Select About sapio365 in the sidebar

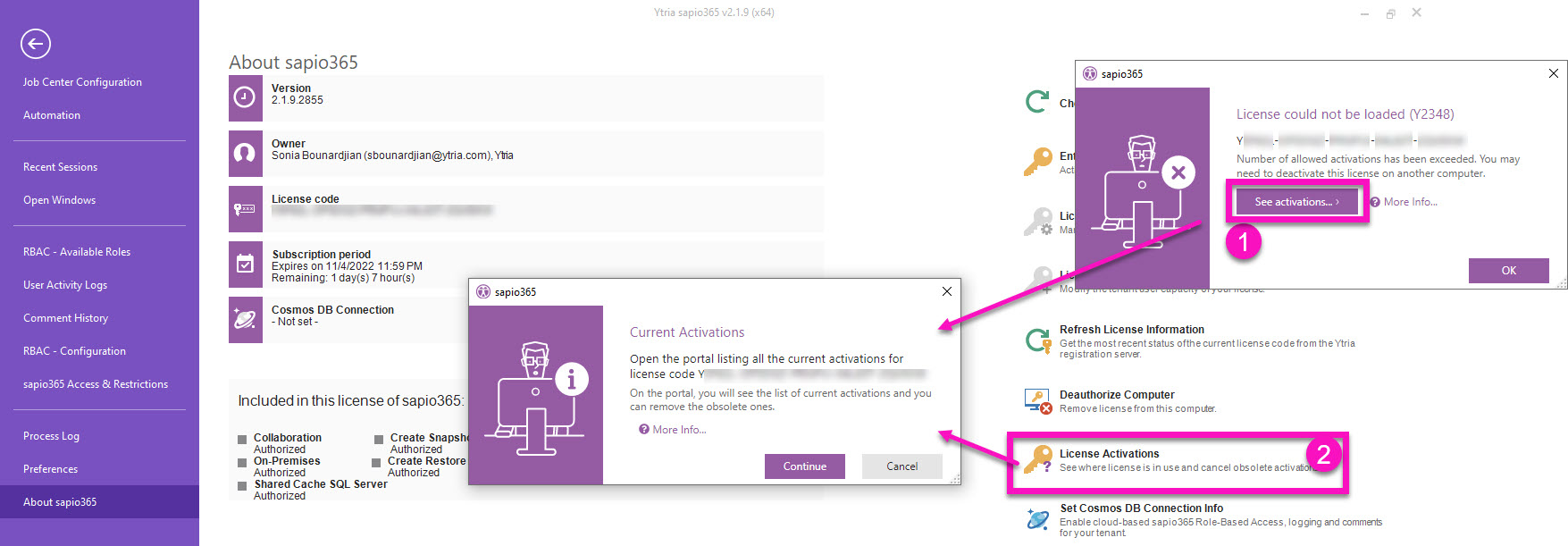[99, 502]
